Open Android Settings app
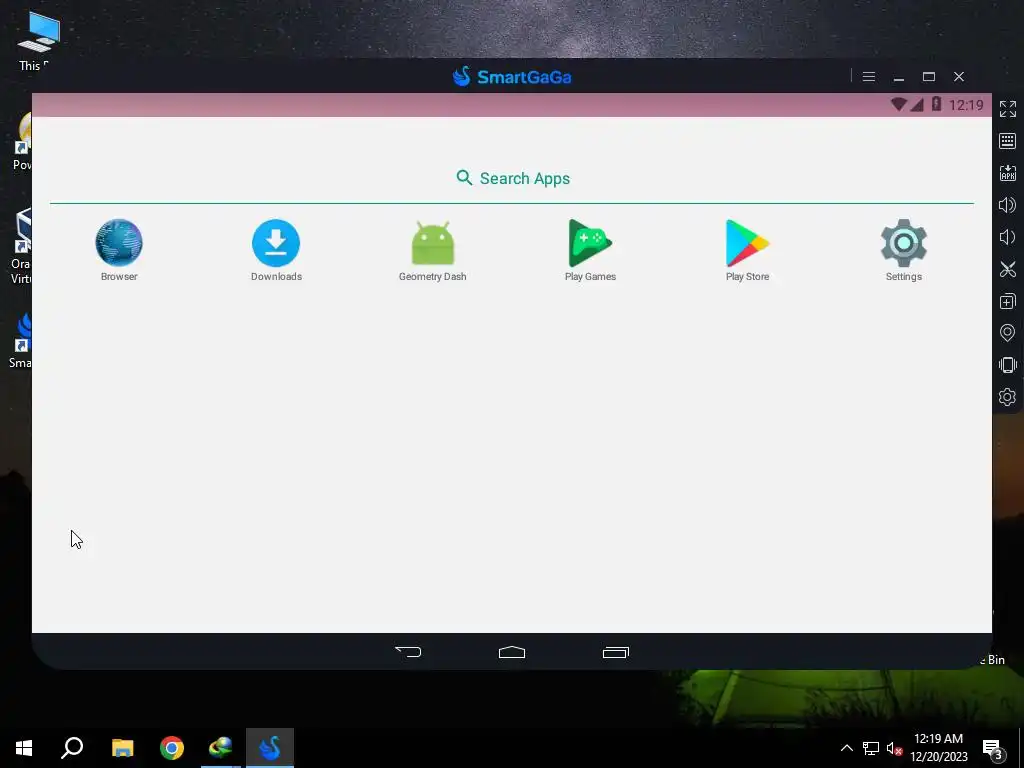 904,250
